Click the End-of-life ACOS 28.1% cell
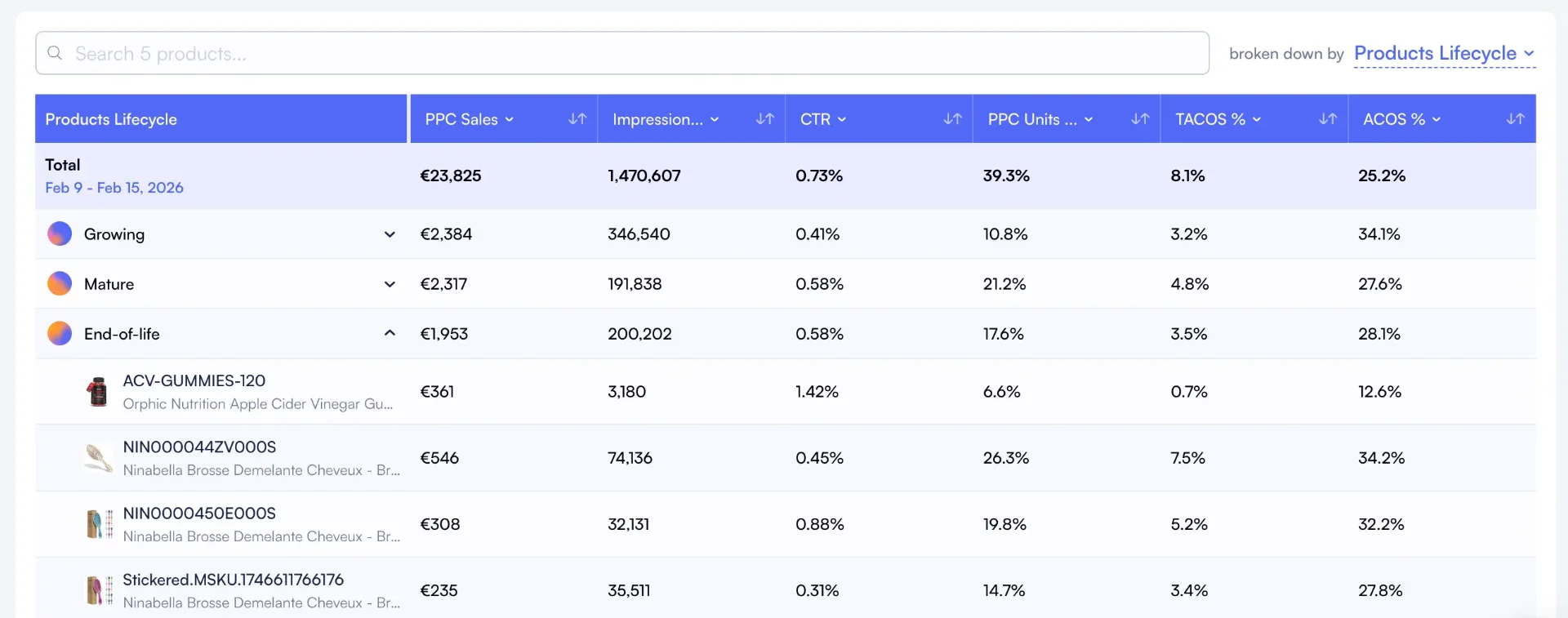Image resolution: width=1568 pixels, height=618 pixels. tap(1379, 334)
